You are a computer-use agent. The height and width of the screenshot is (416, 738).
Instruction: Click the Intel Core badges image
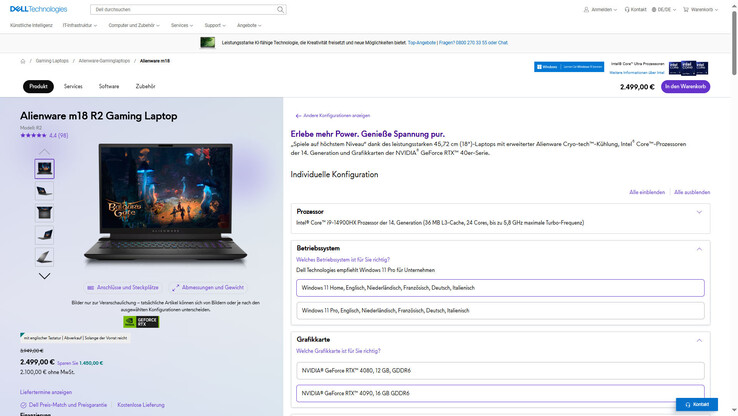pyautogui.click(x=688, y=68)
